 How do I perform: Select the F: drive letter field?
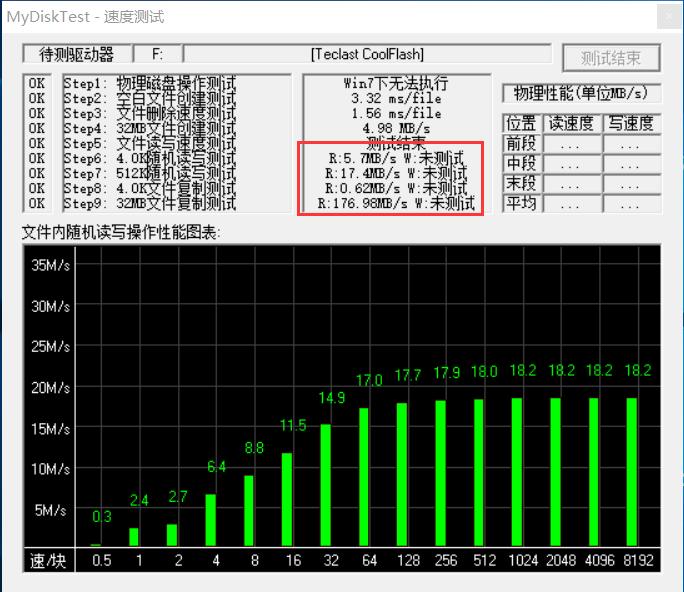(157, 54)
